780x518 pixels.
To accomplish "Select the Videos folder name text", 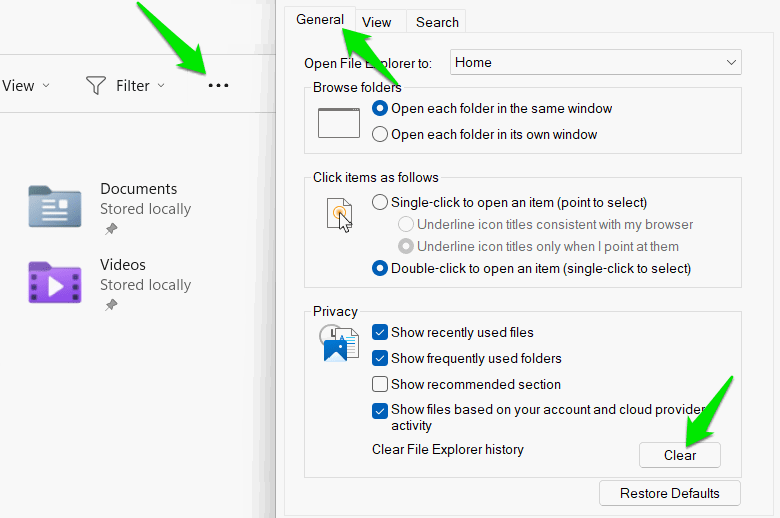I will [x=123, y=265].
